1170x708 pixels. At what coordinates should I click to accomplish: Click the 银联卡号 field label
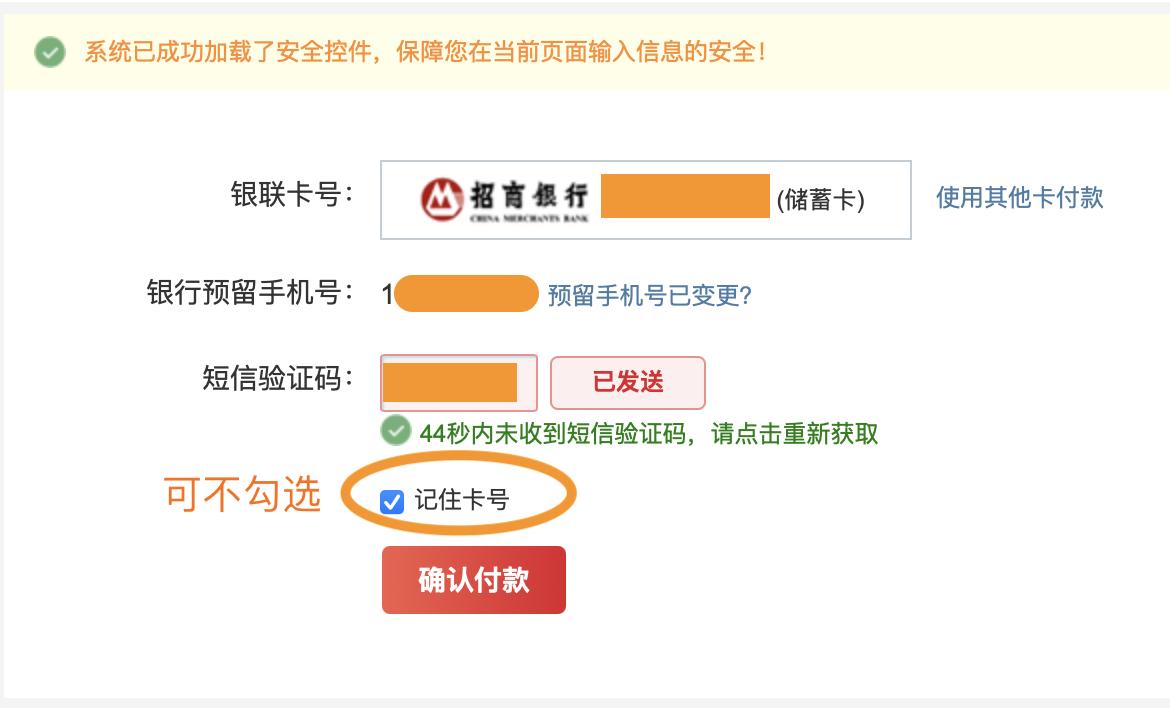pyautogui.click(x=292, y=195)
